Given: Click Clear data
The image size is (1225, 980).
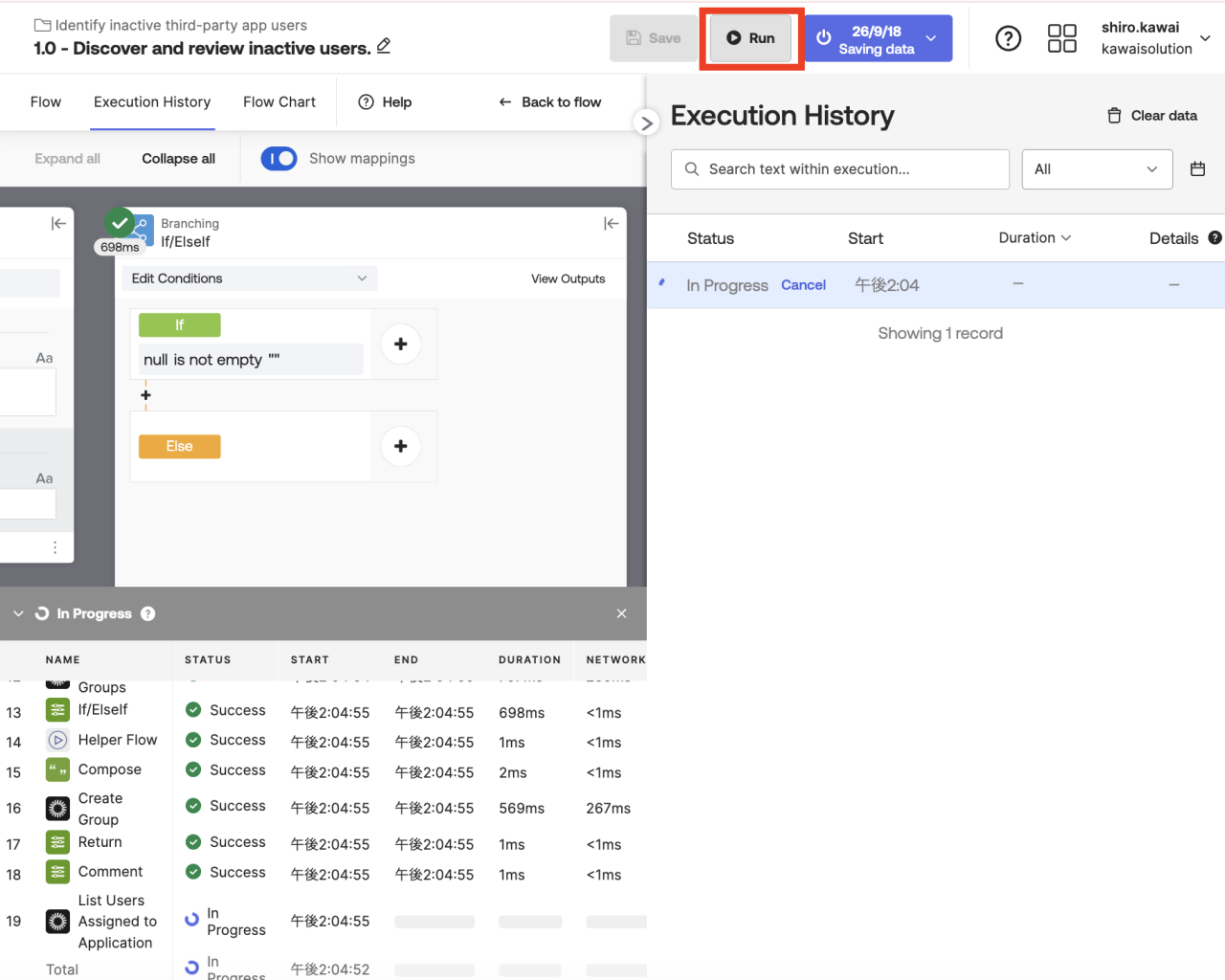Looking at the screenshot, I should tap(1152, 116).
